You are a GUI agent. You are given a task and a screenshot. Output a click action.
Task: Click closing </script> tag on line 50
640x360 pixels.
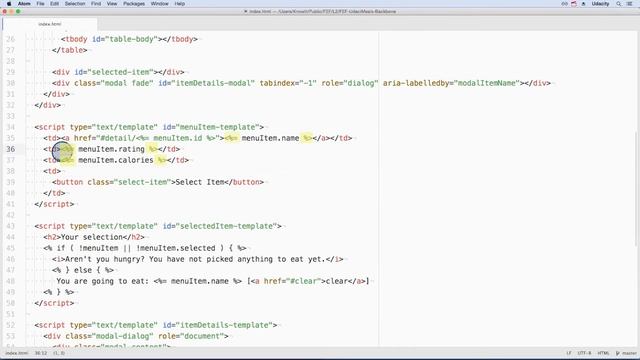pyautogui.click(x=54, y=303)
